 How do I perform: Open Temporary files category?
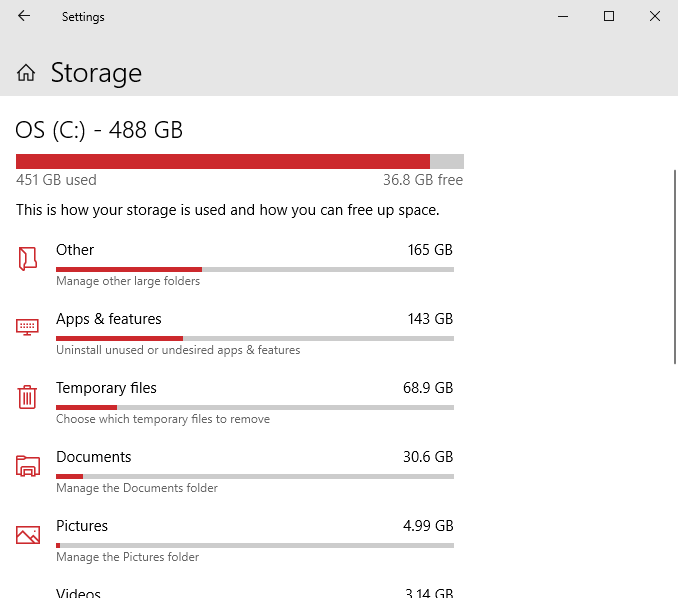(106, 388)
